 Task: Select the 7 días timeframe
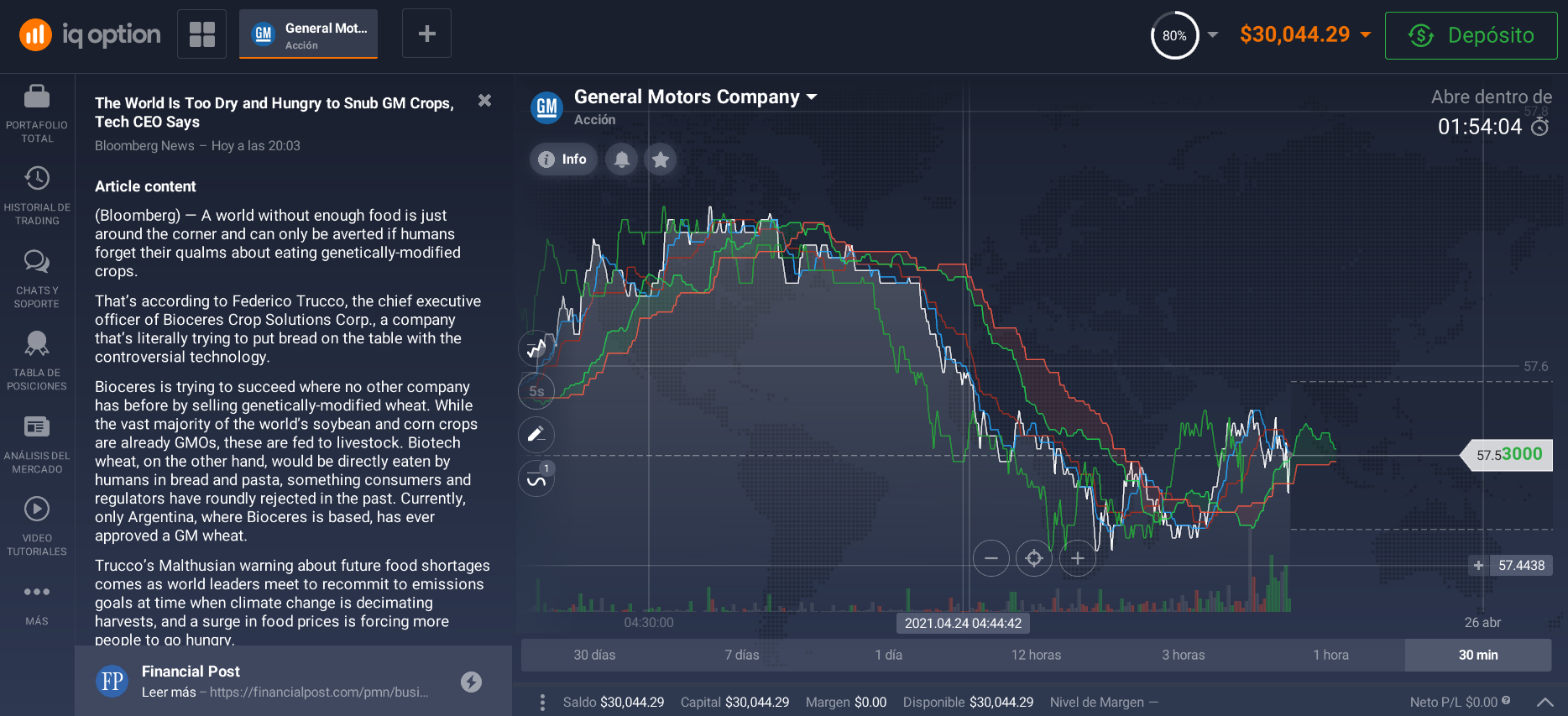[x=742, y=656]
